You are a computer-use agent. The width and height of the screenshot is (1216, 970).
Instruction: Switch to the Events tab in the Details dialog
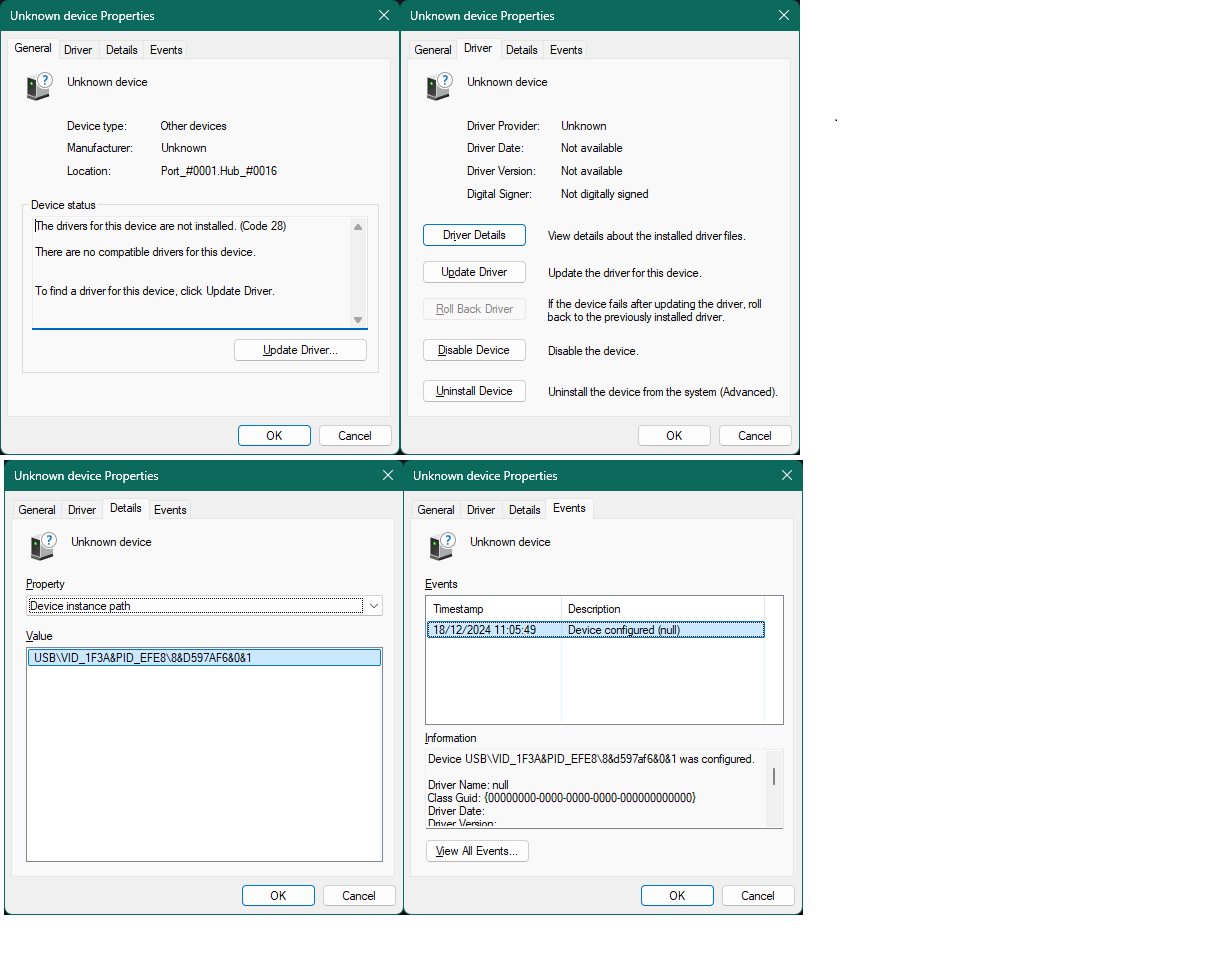point(170,509)
